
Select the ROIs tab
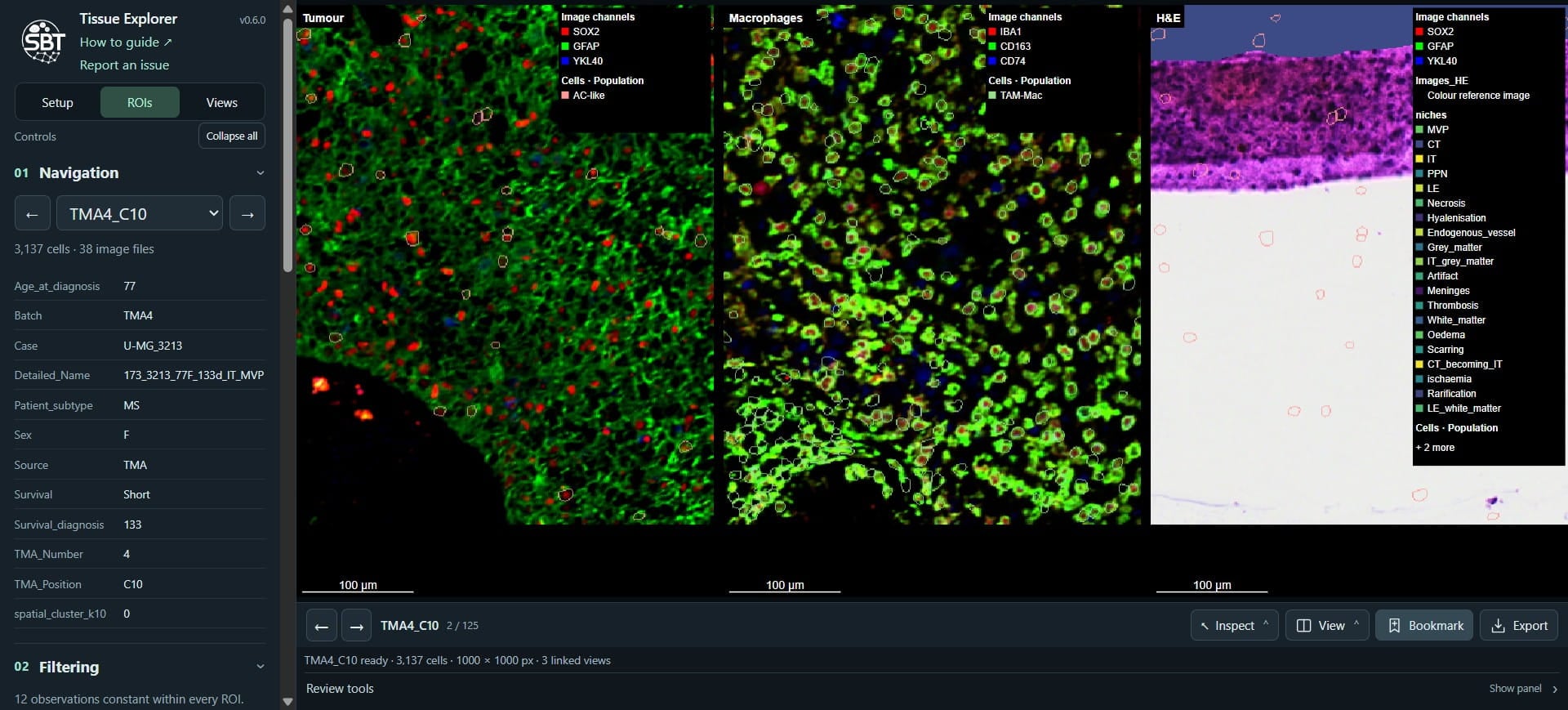point(140,103)
